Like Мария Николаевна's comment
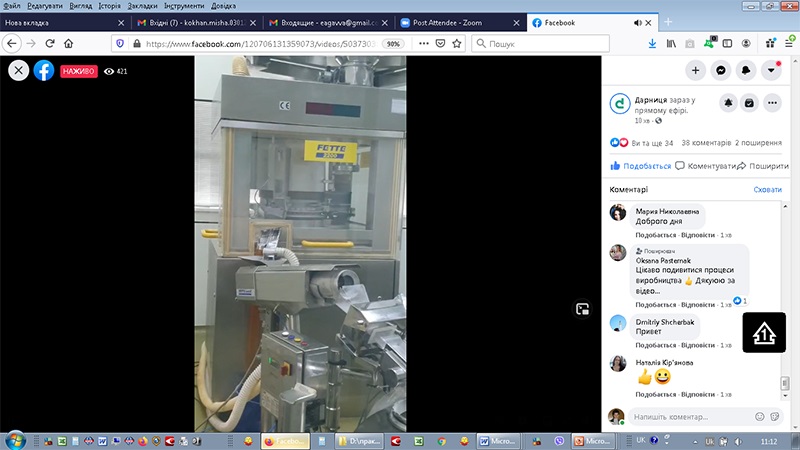Image resolution: width=800 pixels, height=450 pixels. point(656,235)
